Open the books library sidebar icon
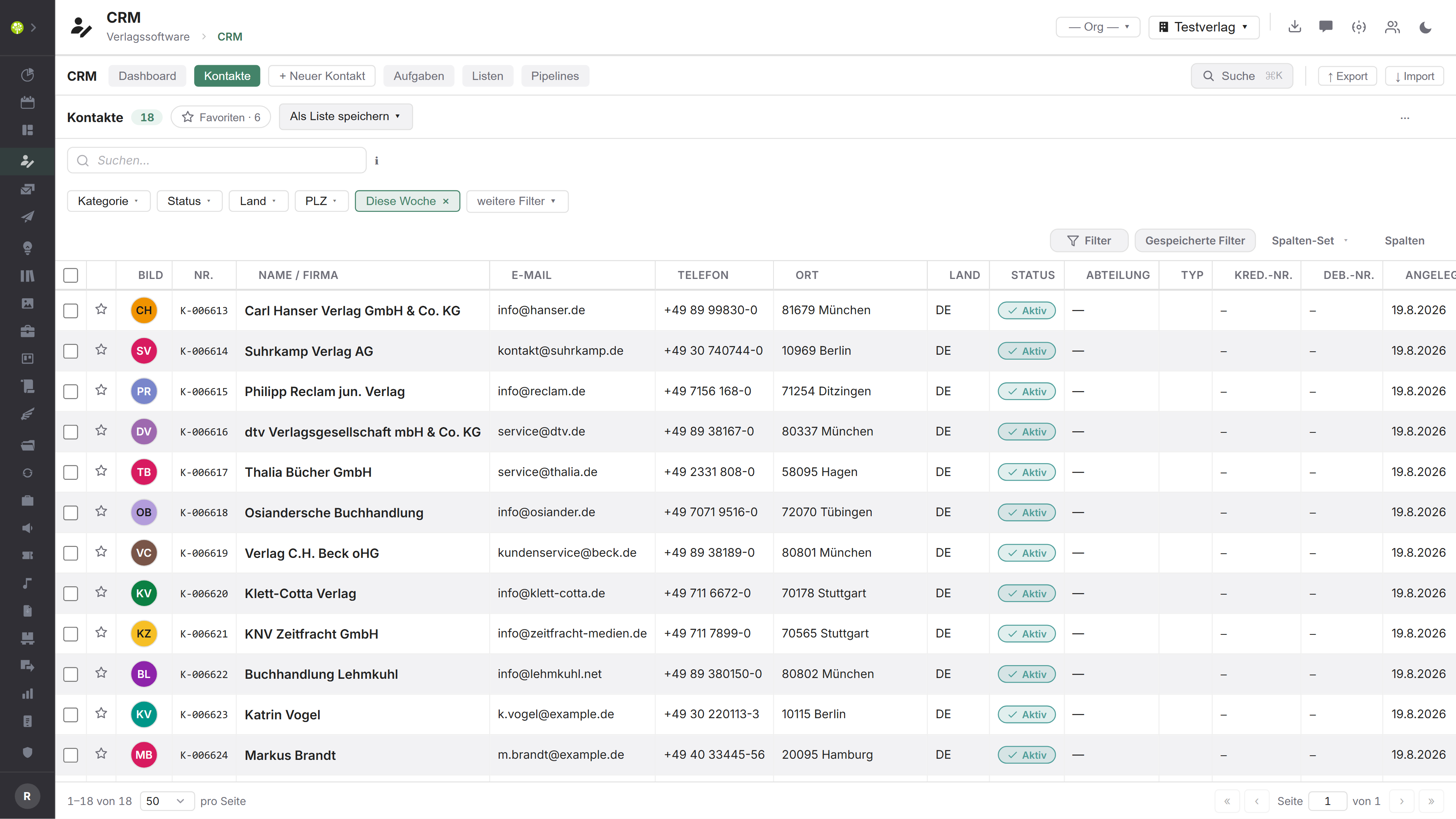The height and width of the screenshot is (819, 1456). (27, 276)
